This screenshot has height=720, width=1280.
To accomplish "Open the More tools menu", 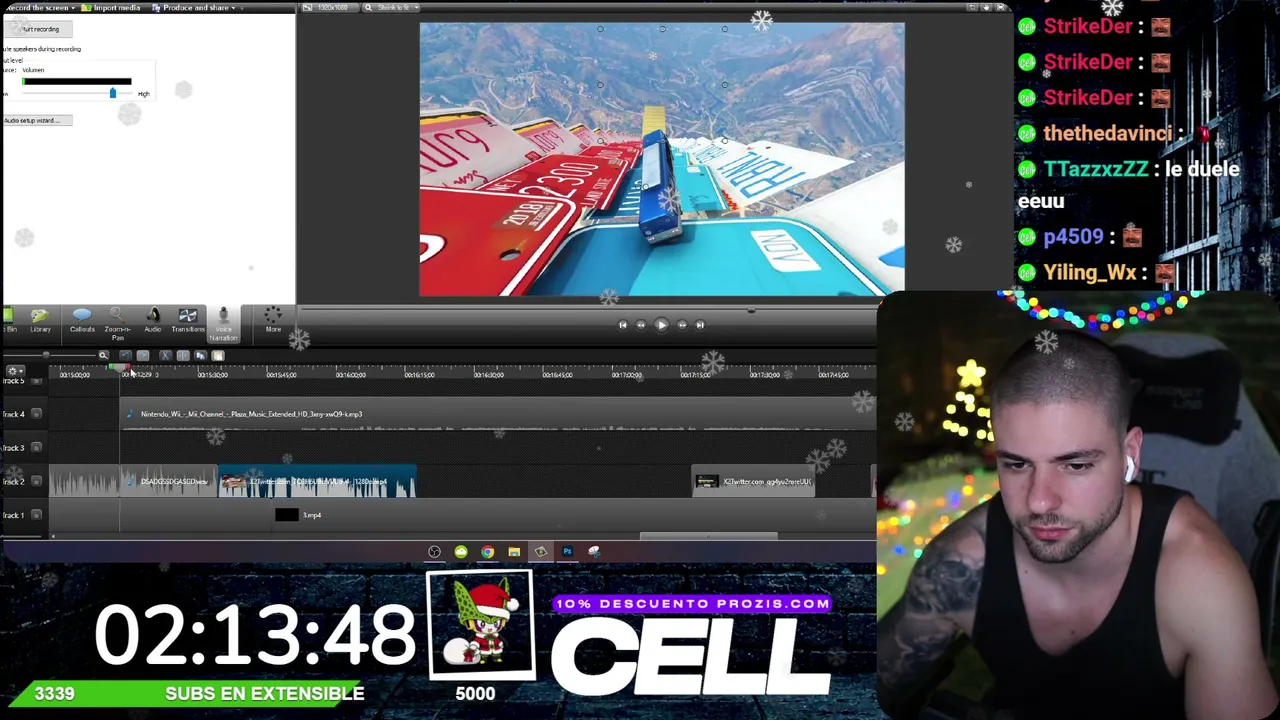I will coord(273,320).
